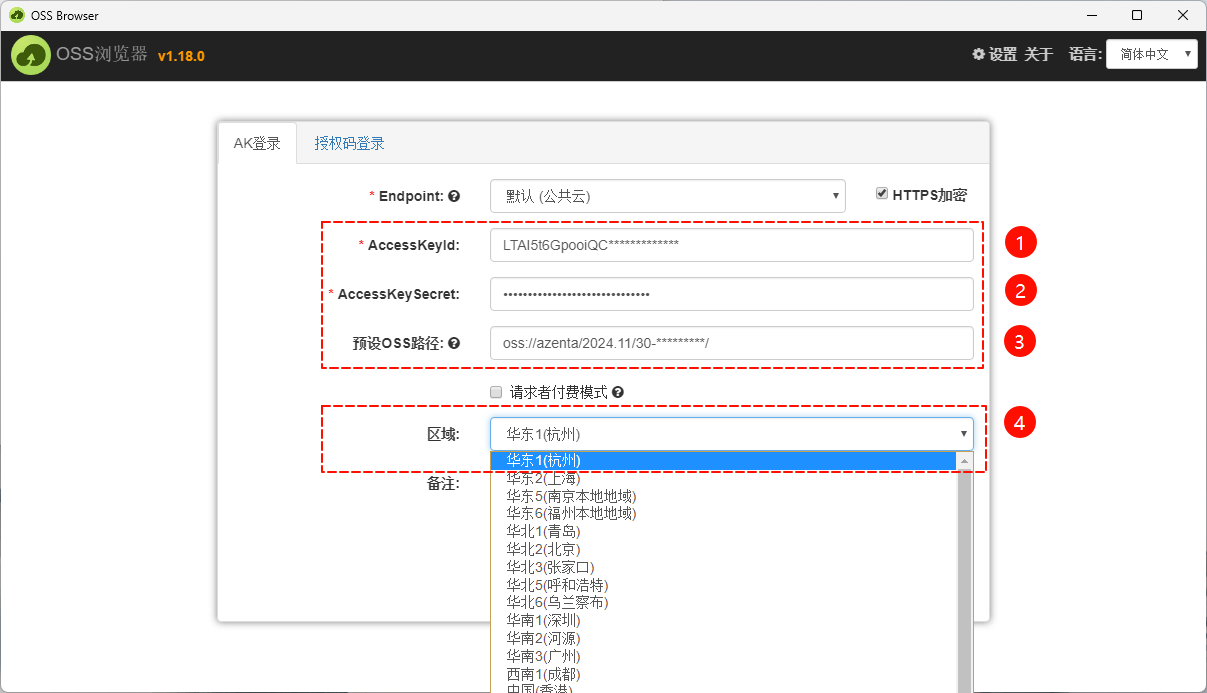Click into the AccessKeyId input field
The width and height of the screenshot is (1207, 693).
pyautogui.click(x=731, y=245)
